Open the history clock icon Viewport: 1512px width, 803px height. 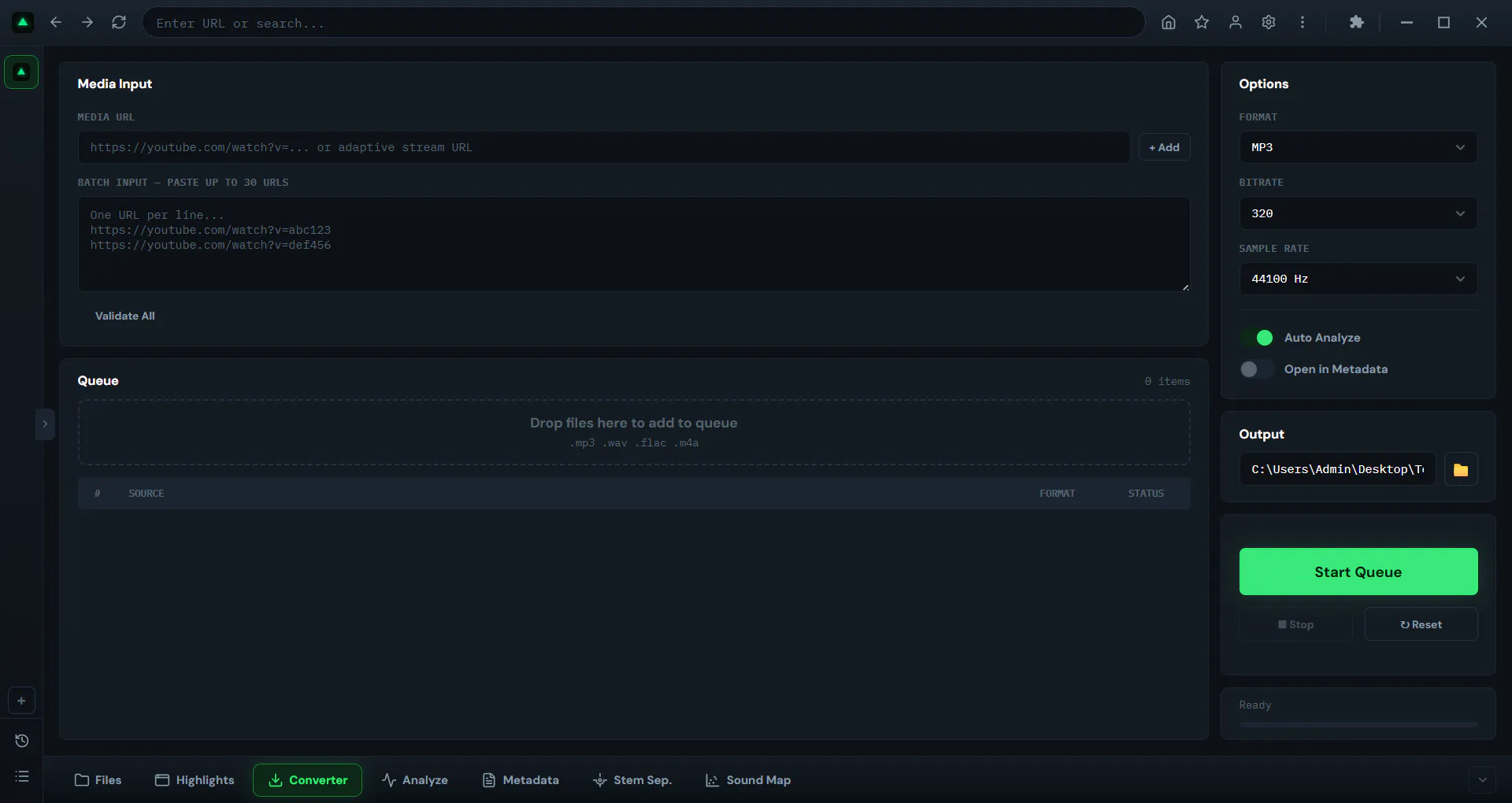pyautogui.click(x=21, y=741)
